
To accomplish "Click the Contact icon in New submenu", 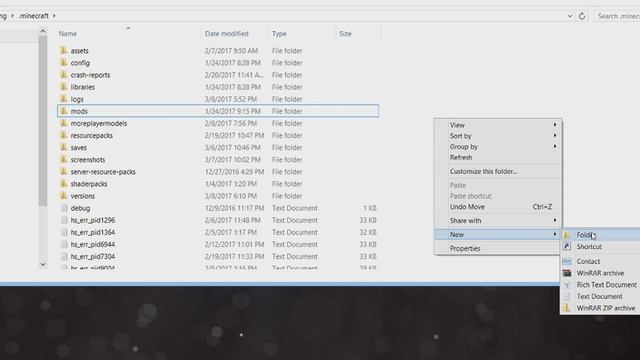I will [567, 261].
